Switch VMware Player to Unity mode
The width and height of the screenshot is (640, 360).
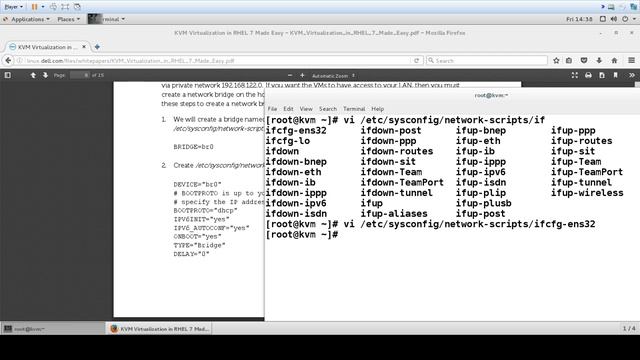click(77, 7)
